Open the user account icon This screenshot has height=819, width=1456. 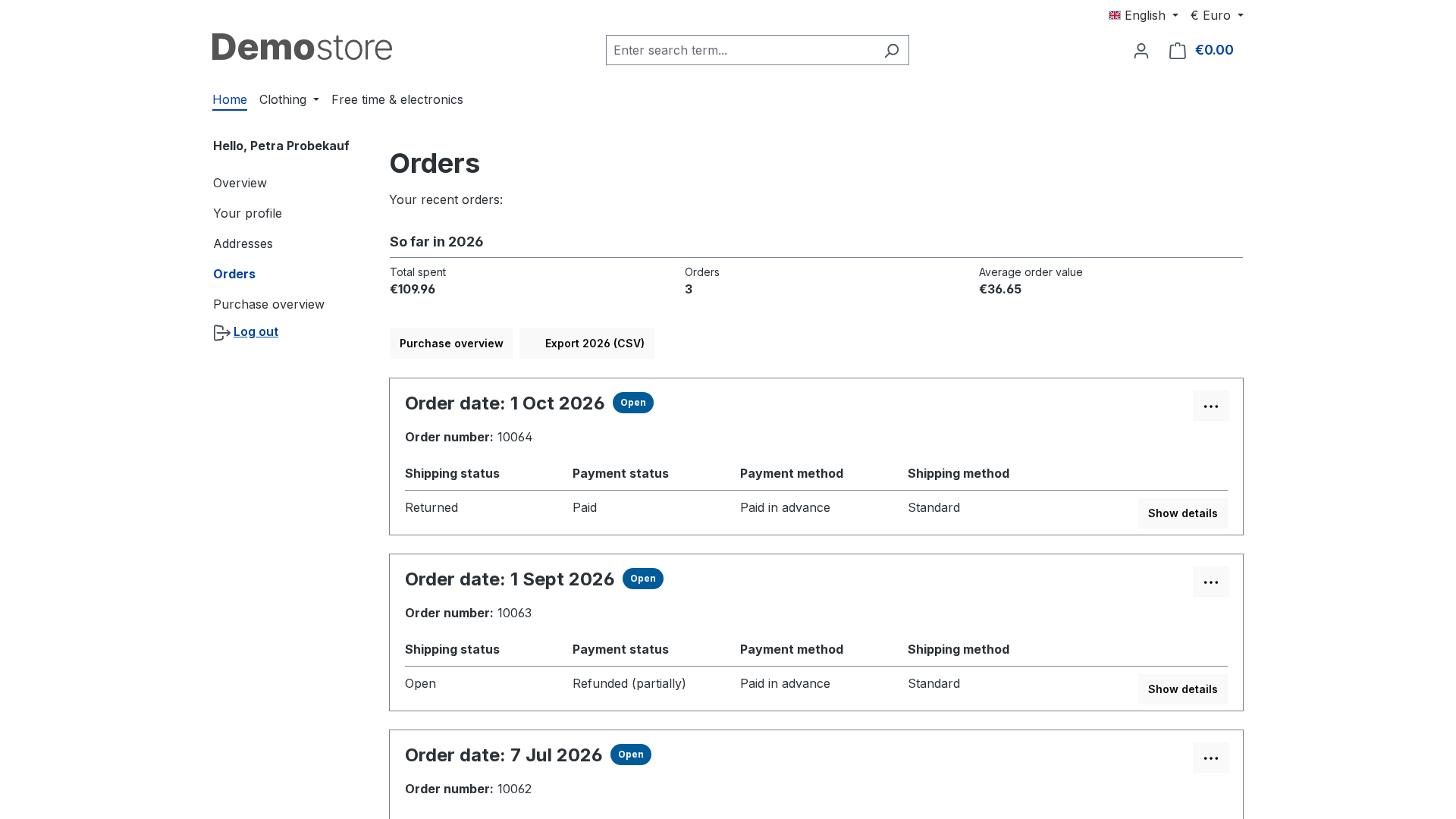click(1141, 50)
